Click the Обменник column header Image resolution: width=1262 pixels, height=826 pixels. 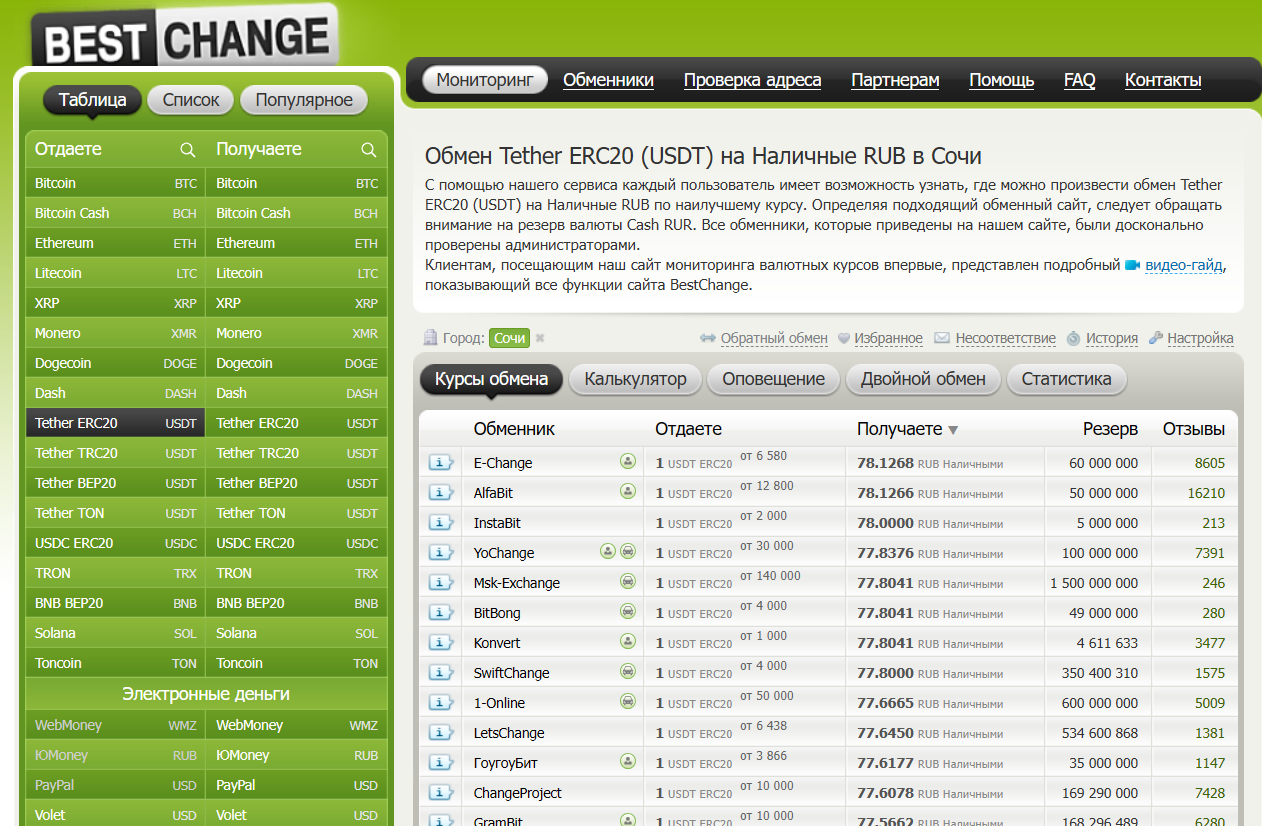click(x=514, y=429)
